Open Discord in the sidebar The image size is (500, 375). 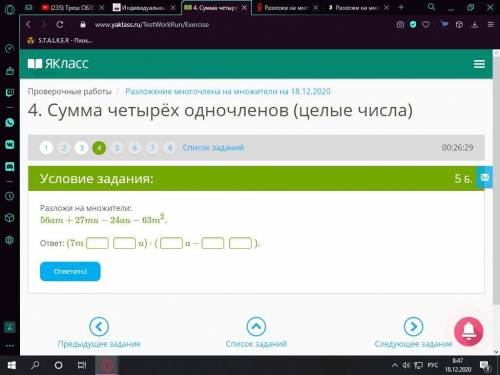(10, 166)
